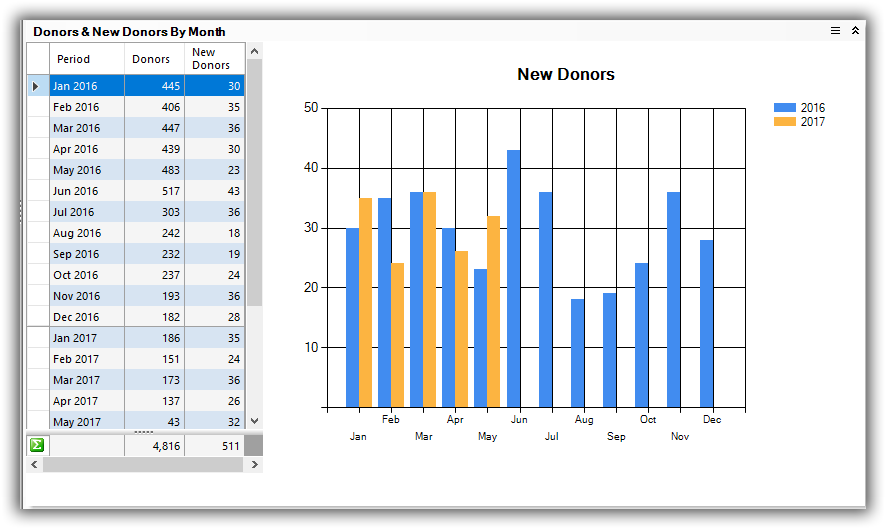Click the blue 2016 legend swatch
This screenshot has height=529, width=886.
point(785,108)
